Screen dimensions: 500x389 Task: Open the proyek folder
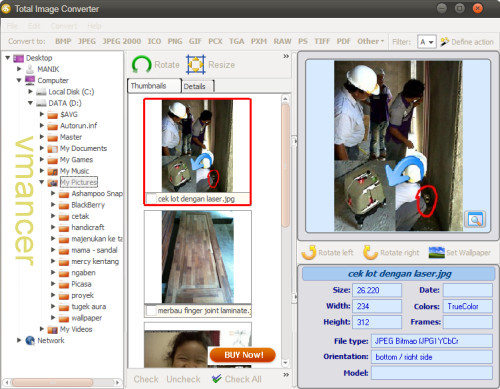point(82,296)
